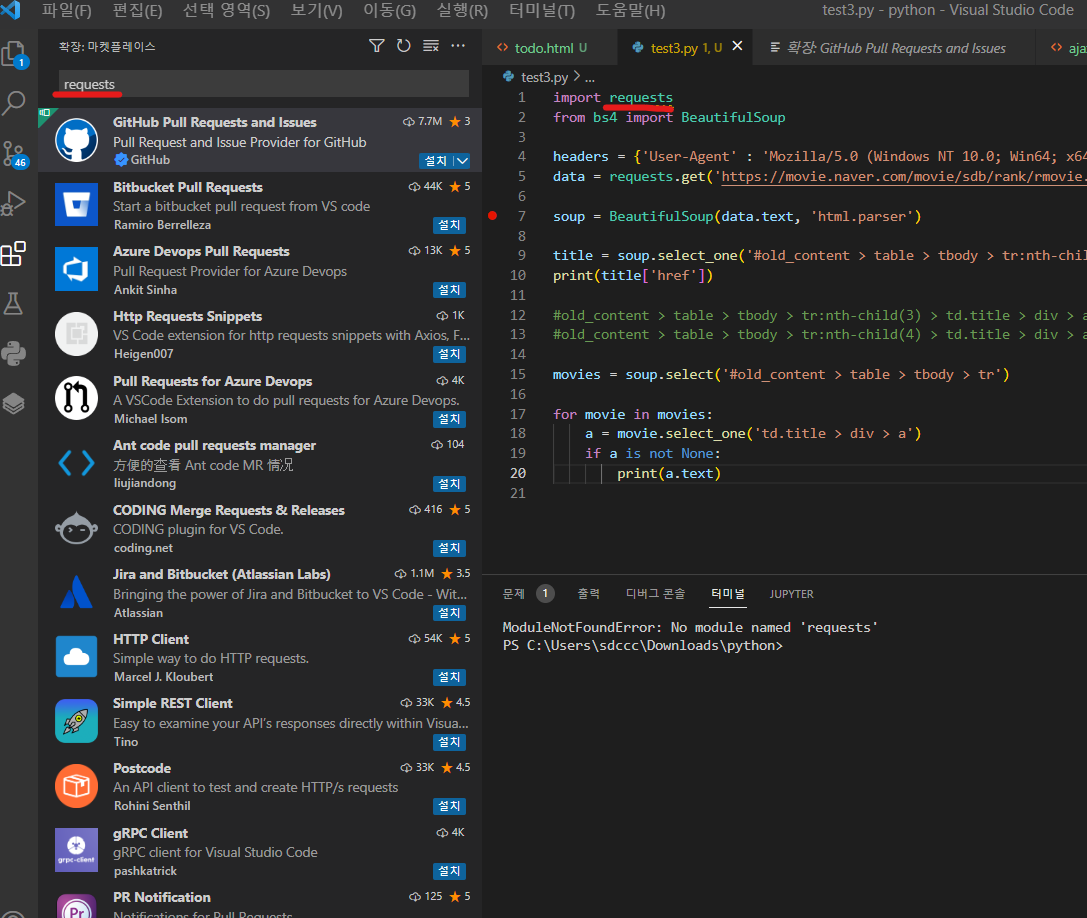Click the GitHub Pull Requests extension icon

pos(76,140)
